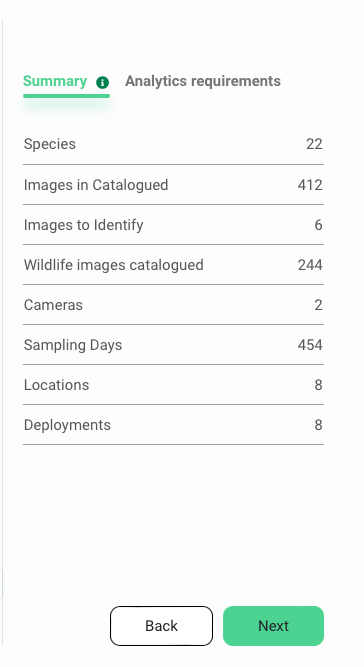
Task: Select the Locations row label
Action: [x=57, y=385]
